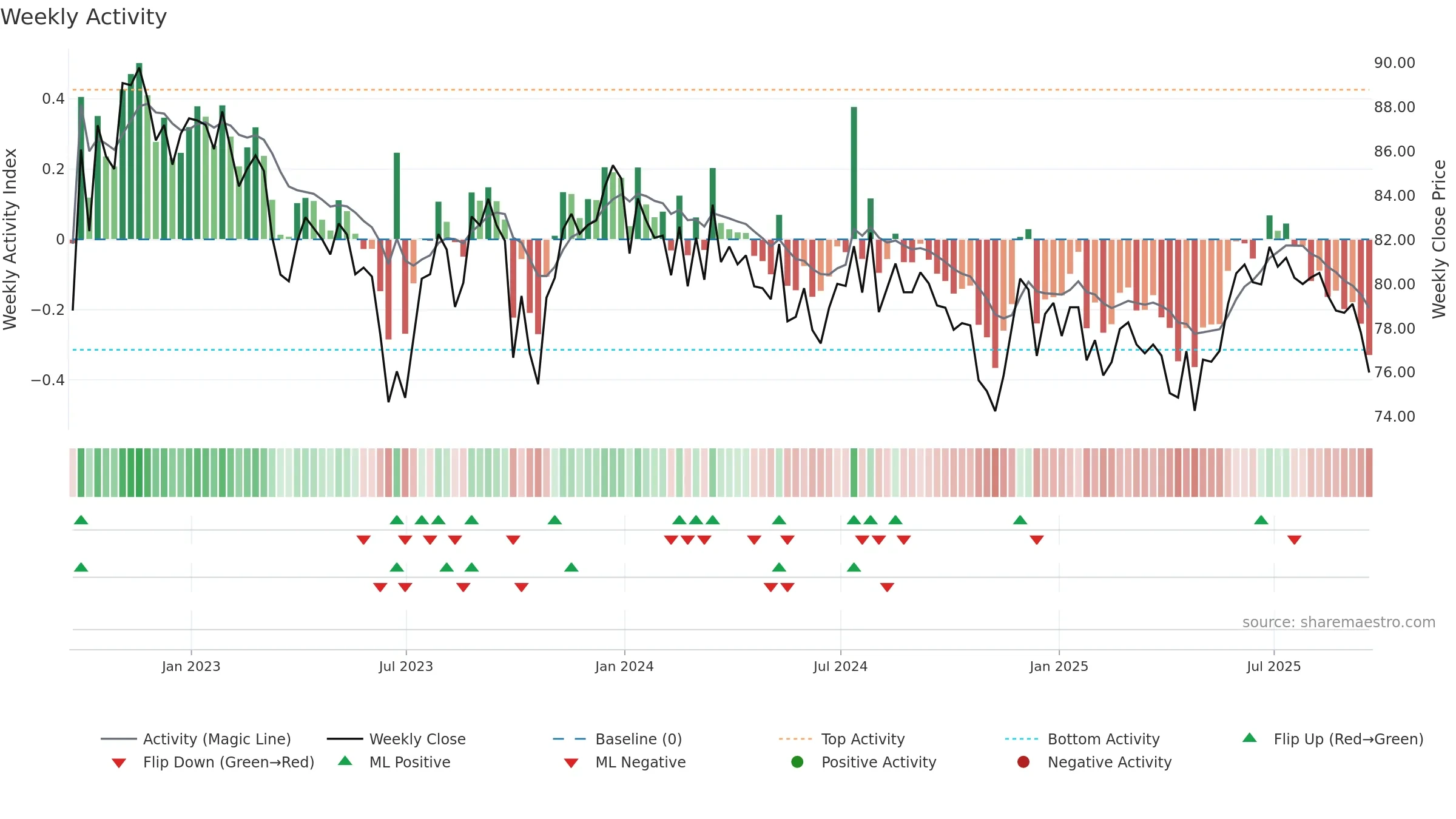Screen dimensions: 1456x819
Task: Click the leftmost pale pink heatmap cell
Action: pyautogui.click(x=73, y=473)
